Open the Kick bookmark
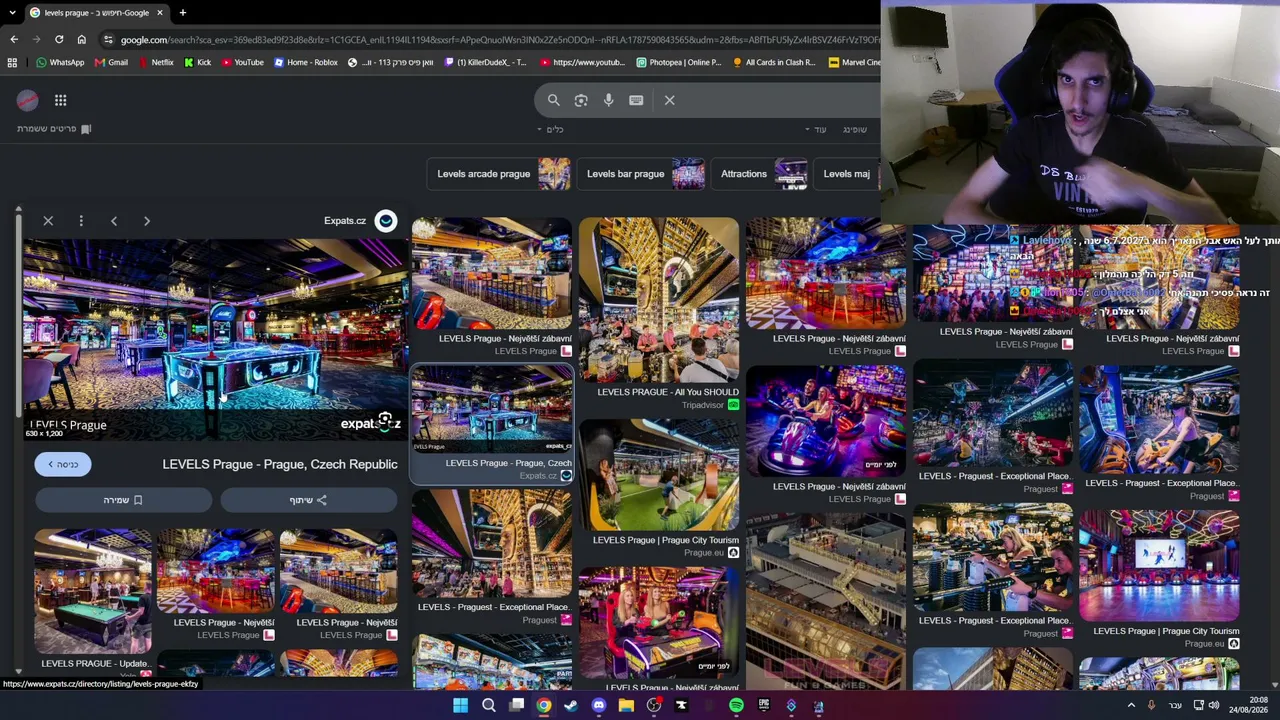Viewport: 1280px width, 720px height. (197, 62)
